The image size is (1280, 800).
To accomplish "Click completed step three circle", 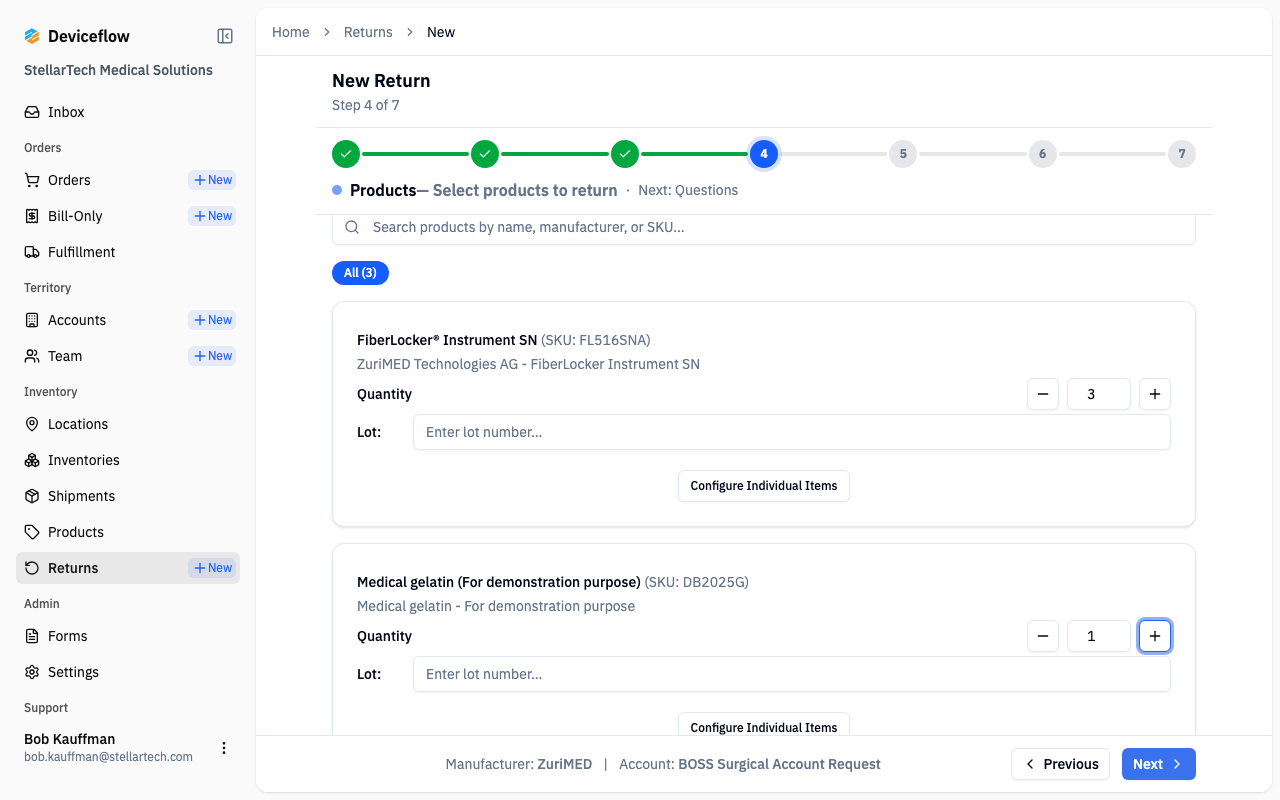I will 625,154.
